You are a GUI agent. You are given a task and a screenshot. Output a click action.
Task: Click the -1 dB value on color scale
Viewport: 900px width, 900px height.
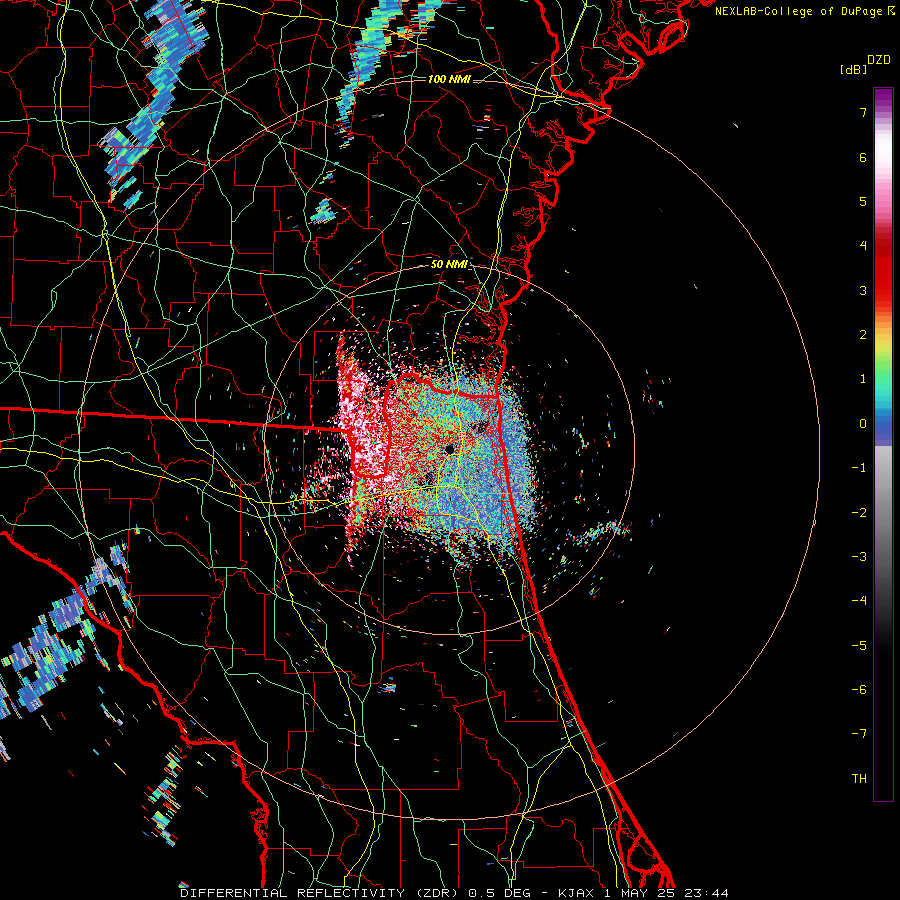click(859, 468)
